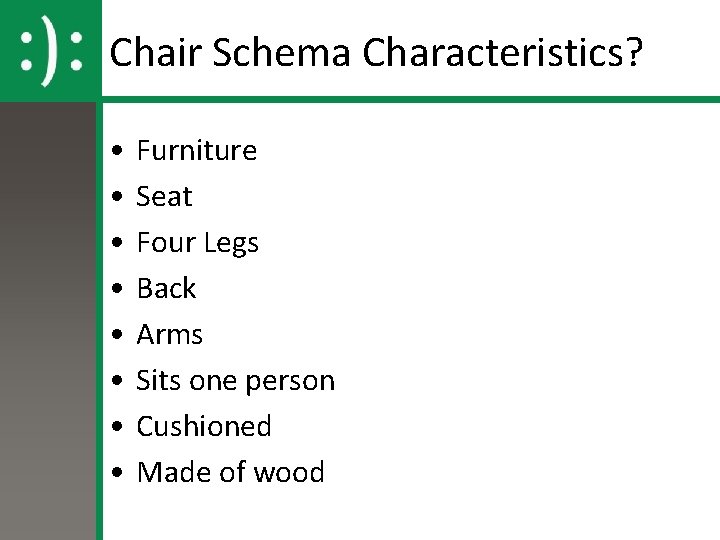Viewport: 720px width, 540px height.
Task: Click the Sits one person line
Action: 236,381
